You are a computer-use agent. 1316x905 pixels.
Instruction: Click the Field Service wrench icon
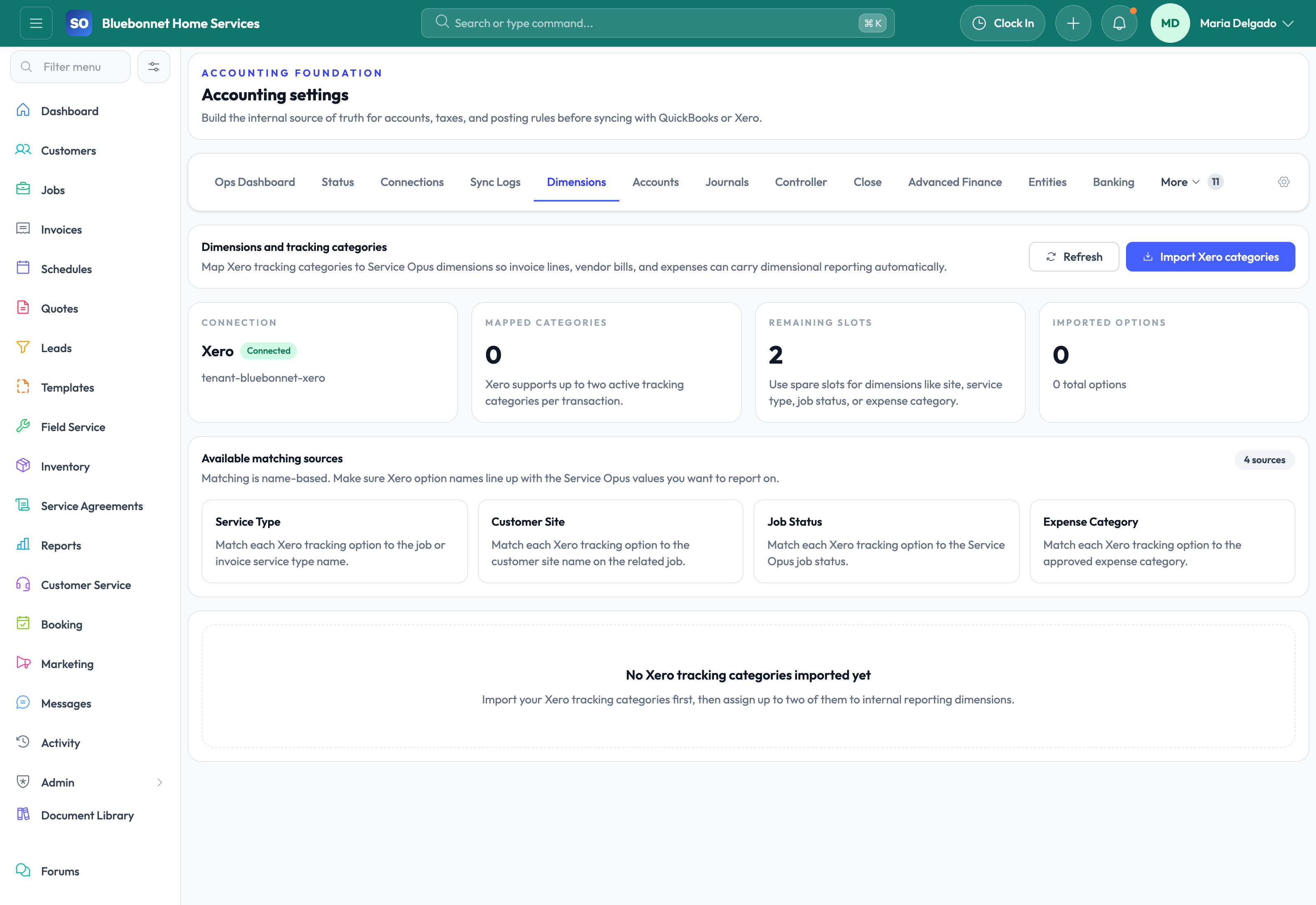tap(23, 427)
